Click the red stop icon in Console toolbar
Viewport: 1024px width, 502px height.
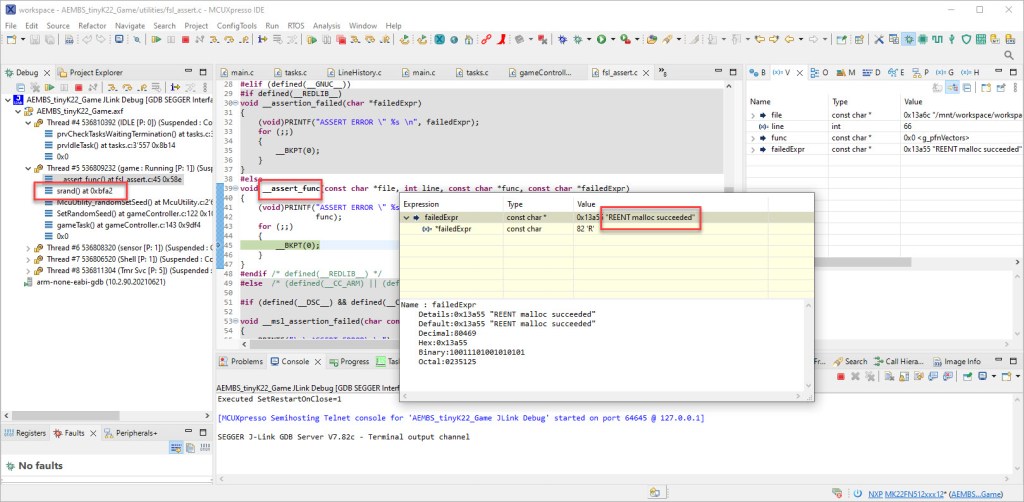pos(840,377)
